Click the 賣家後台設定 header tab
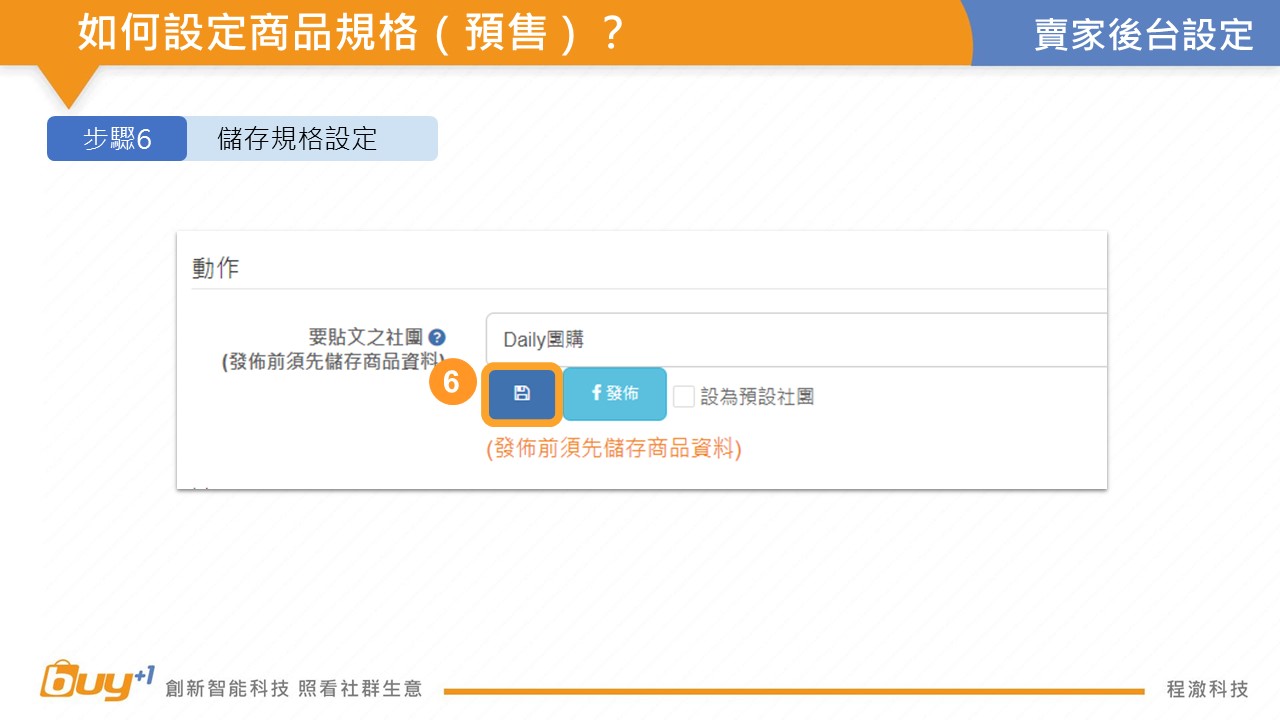1280x720 pixels. coord(1143,34)
